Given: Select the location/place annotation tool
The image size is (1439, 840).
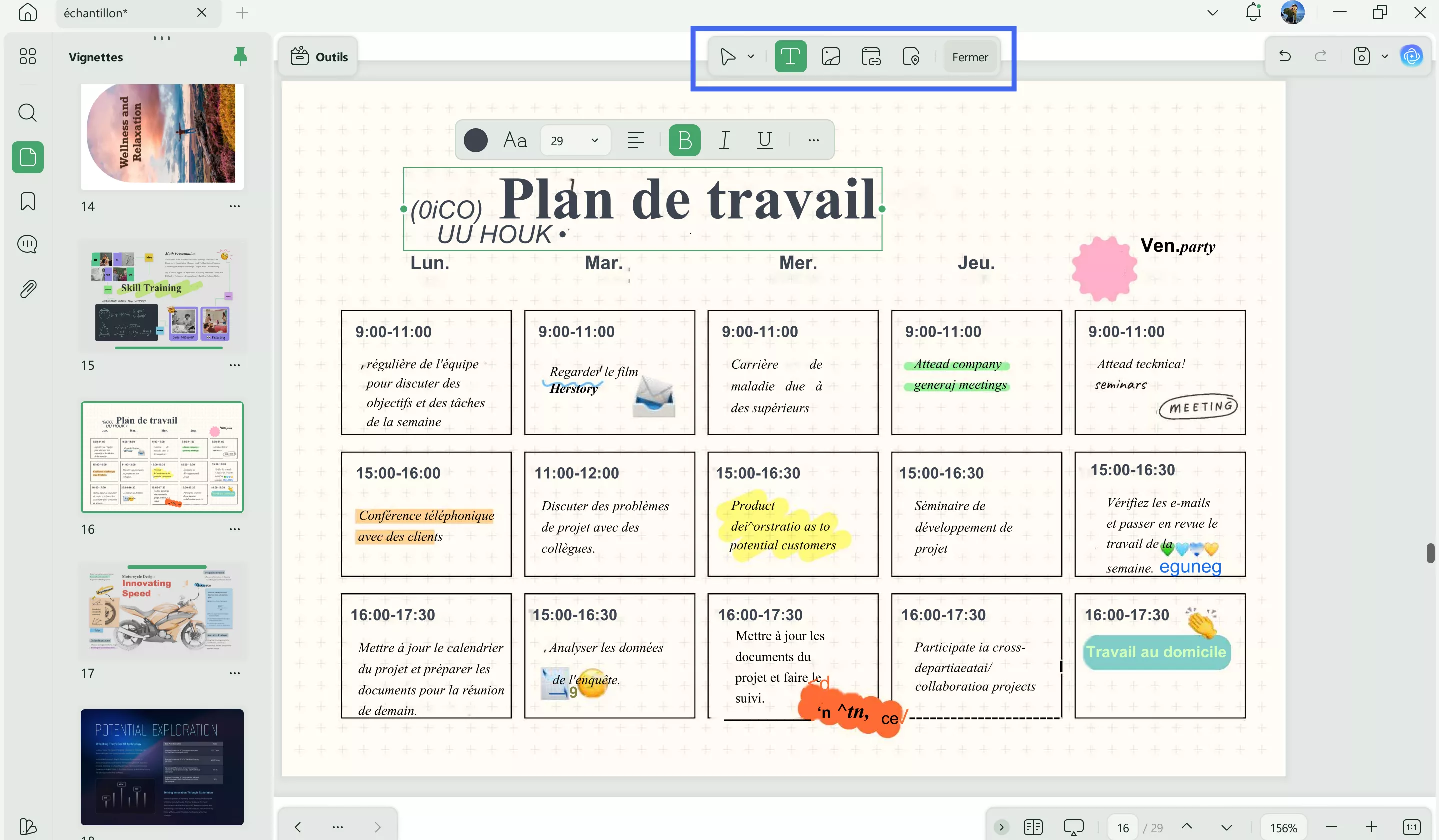Looking at the screenshot, I should pyautogui.click(x=911, y=56).
